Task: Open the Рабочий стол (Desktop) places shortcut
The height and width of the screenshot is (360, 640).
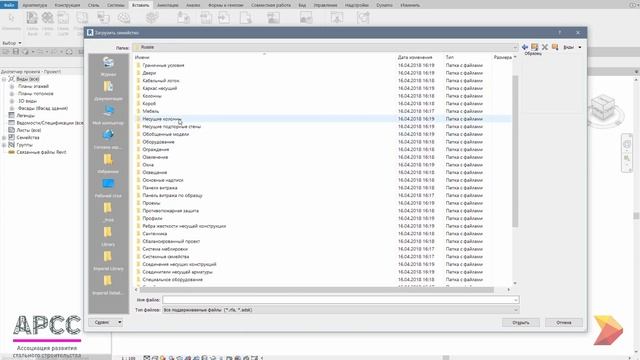Action: click(x=108, y=188)
